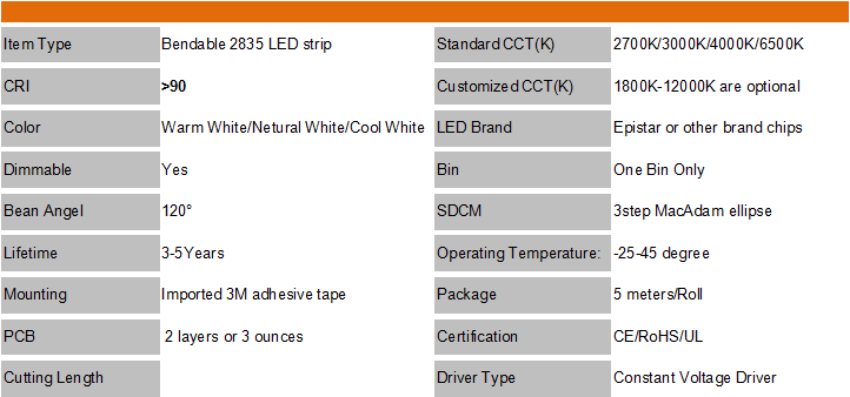Select the Operating Temperature label cell
This screenshot has height=397, width=850.
(523, 253)
